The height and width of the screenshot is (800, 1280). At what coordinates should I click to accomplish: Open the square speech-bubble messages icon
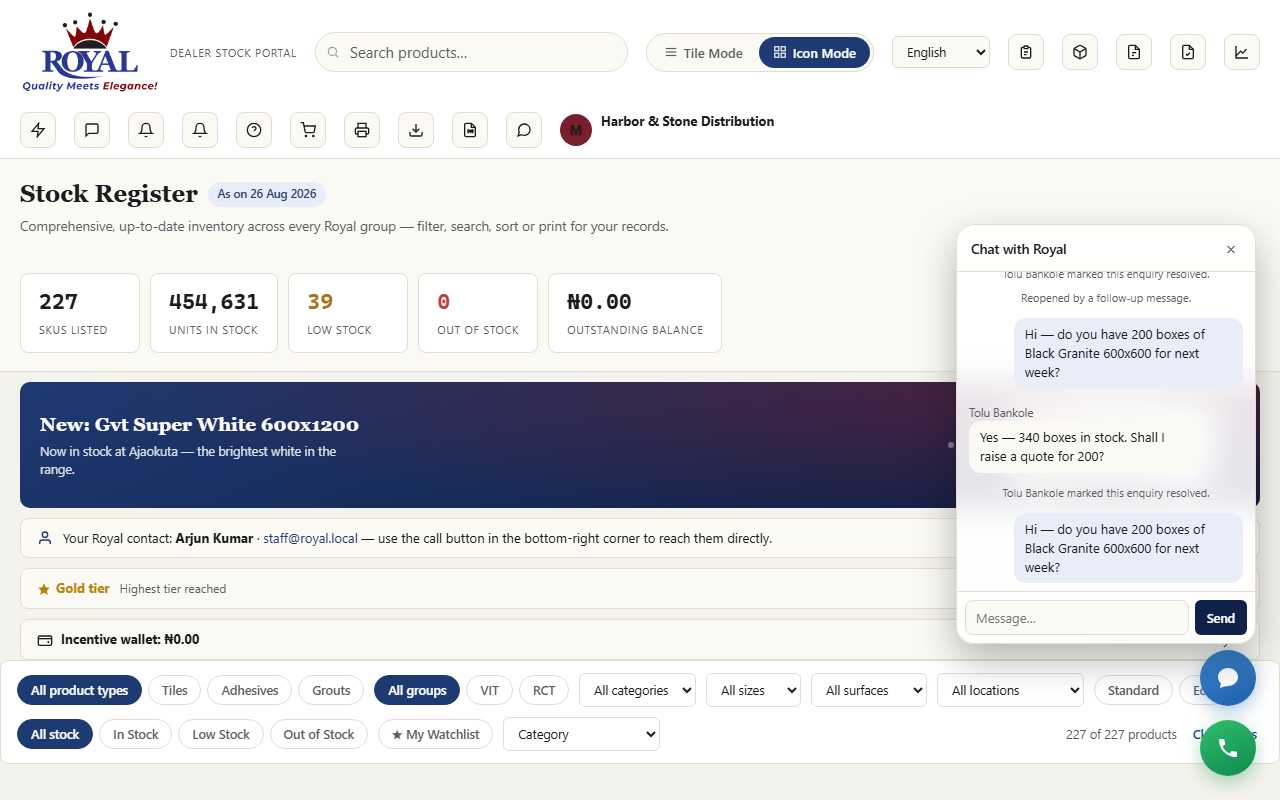pos(92,130)
